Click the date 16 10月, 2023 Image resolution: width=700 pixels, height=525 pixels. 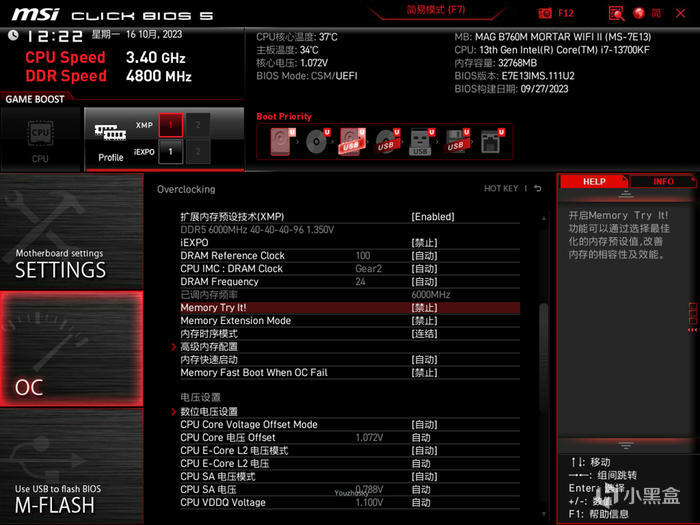pos(154,34)
